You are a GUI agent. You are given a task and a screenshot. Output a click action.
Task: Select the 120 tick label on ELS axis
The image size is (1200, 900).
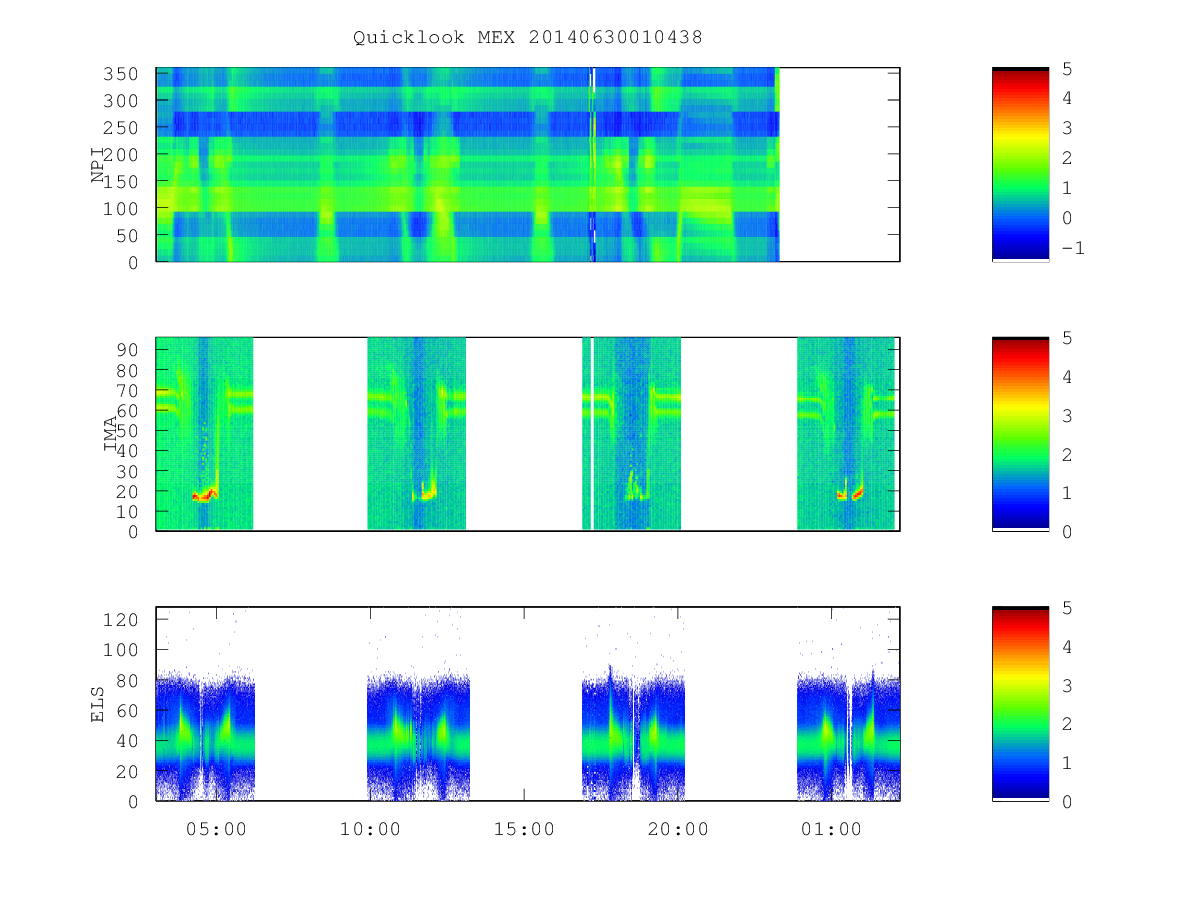click(123, 619)
